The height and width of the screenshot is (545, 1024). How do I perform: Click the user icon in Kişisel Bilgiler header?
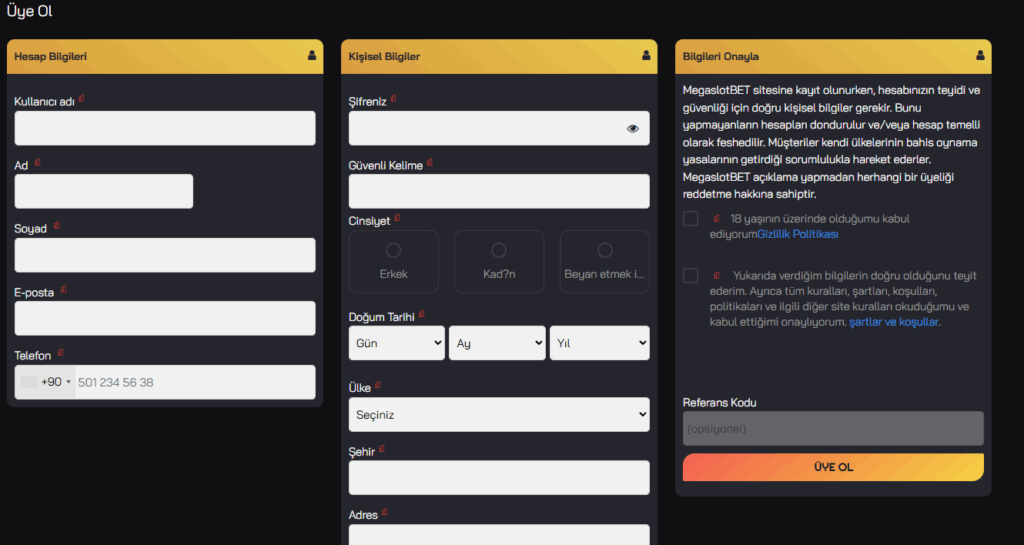pyautogui.click(x=646, y=55)
